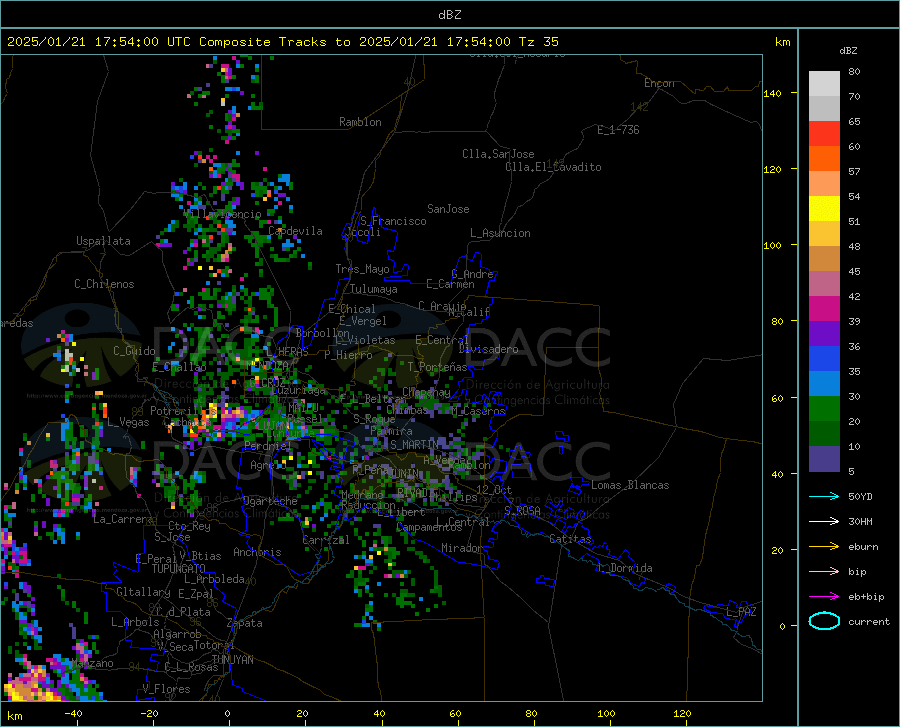
Task: Click the 'Uspallata' map label
Action: [x=103, y=241]
